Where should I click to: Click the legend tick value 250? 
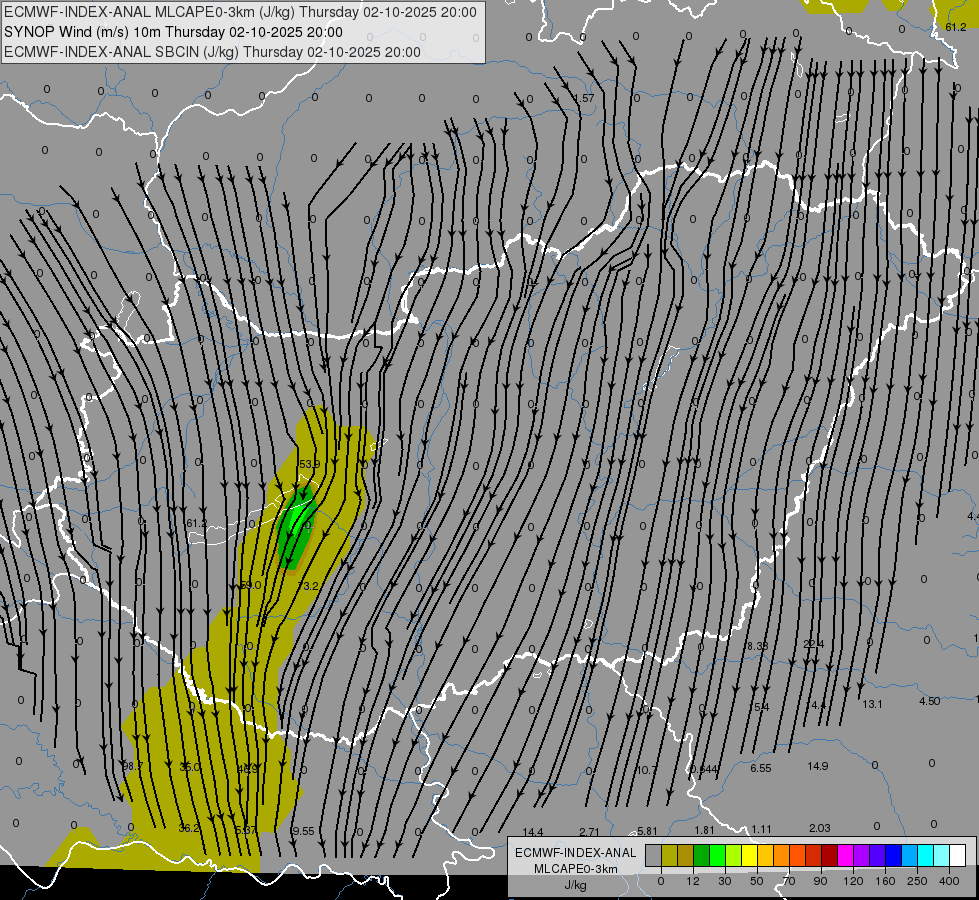pos(917,881)
